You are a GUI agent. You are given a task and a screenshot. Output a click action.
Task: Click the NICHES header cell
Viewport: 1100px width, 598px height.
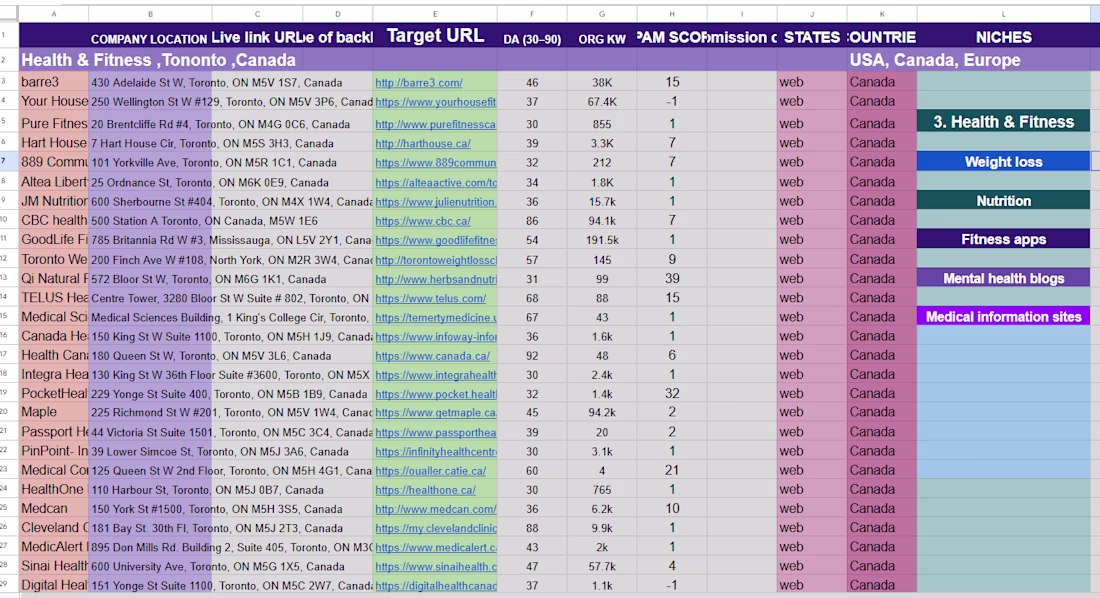1003,37
